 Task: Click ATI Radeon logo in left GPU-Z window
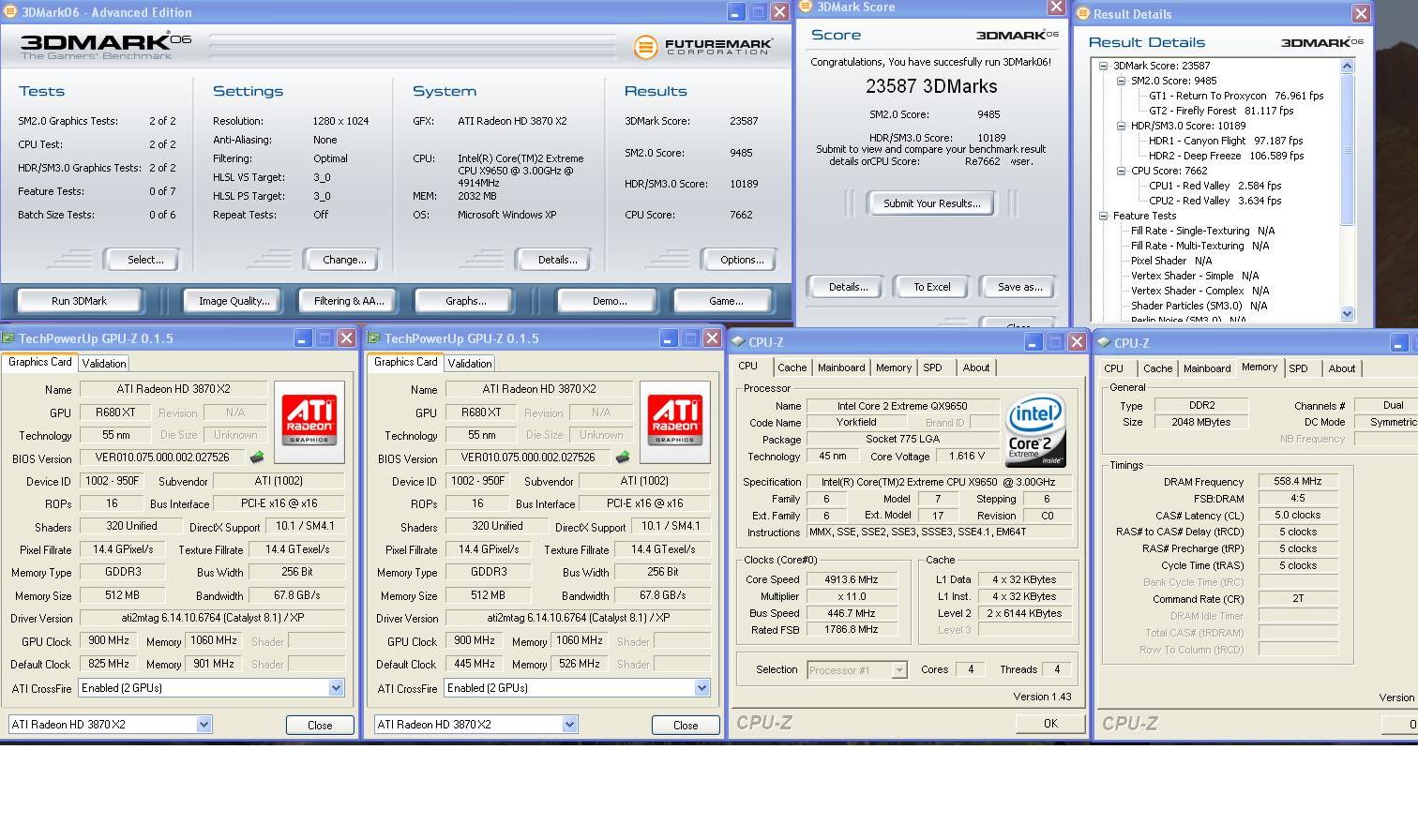[309, 421]
